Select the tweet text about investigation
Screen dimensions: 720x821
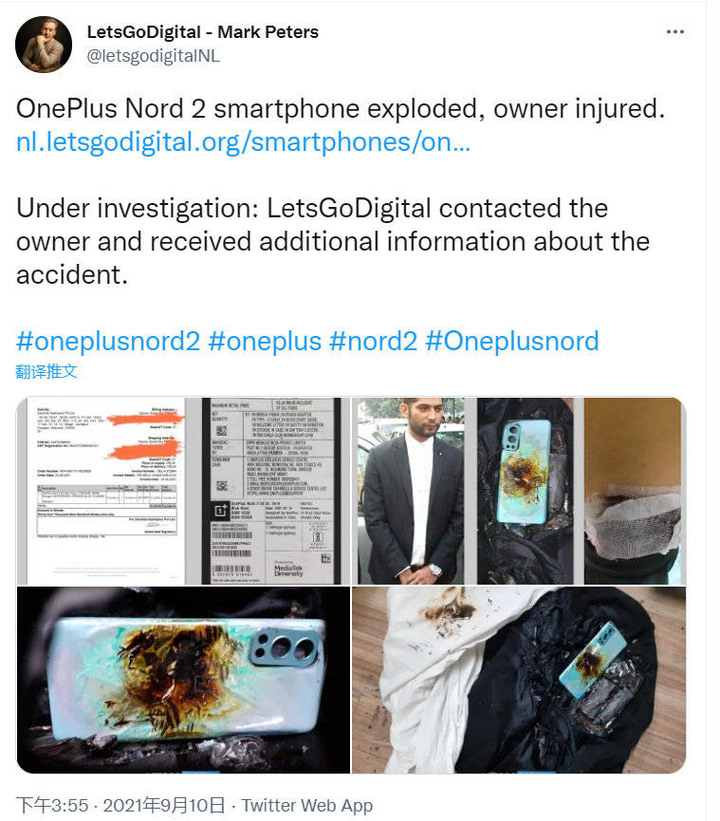pos(333,241)
